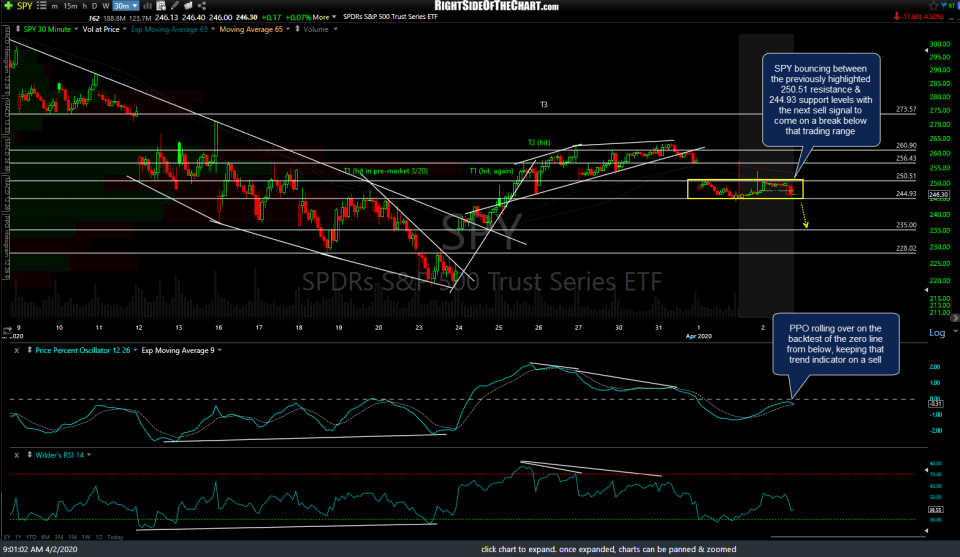Select the W weekly timeframe
Screen dimensions: 960x557
click(106, 6)
